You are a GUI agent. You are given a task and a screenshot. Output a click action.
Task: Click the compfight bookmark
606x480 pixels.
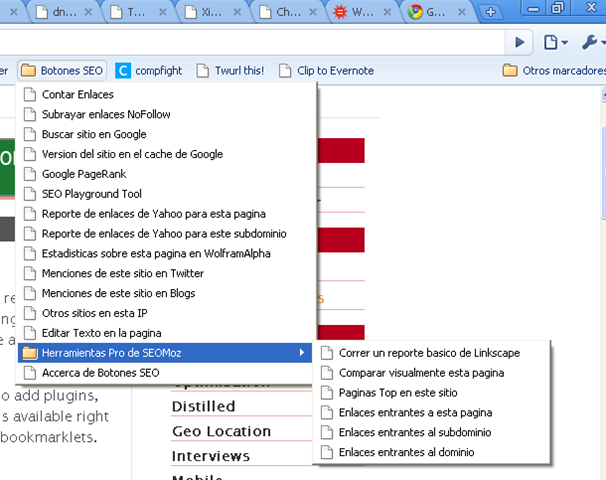point(149,71)
